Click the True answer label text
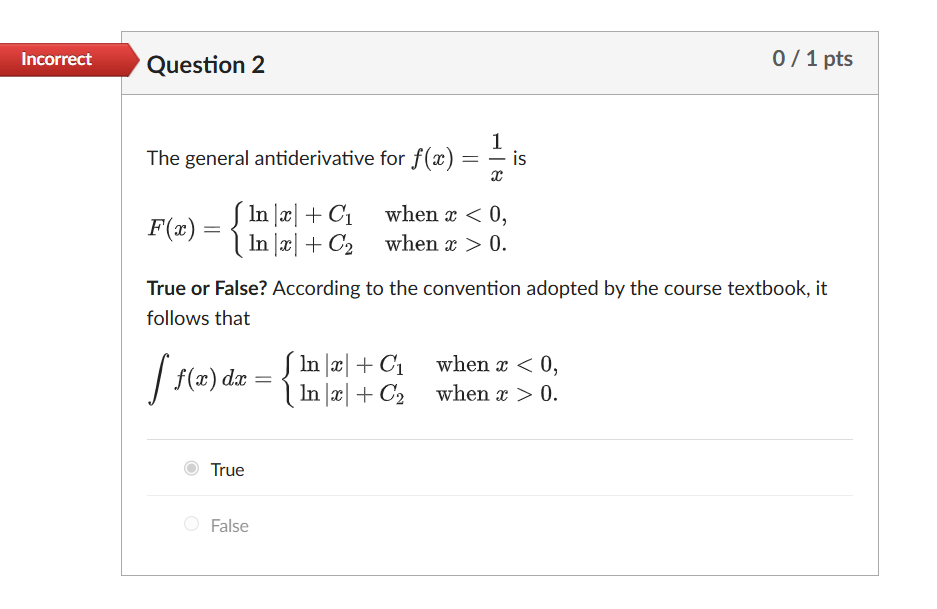Image resolution: width=937 pixels, height=609 pixels. [x=226, y=470]
